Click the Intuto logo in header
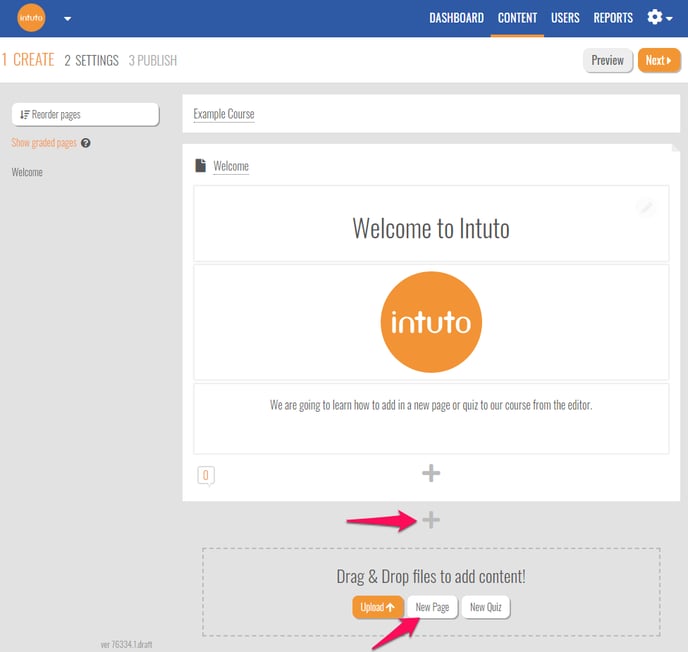 (31, 18)
